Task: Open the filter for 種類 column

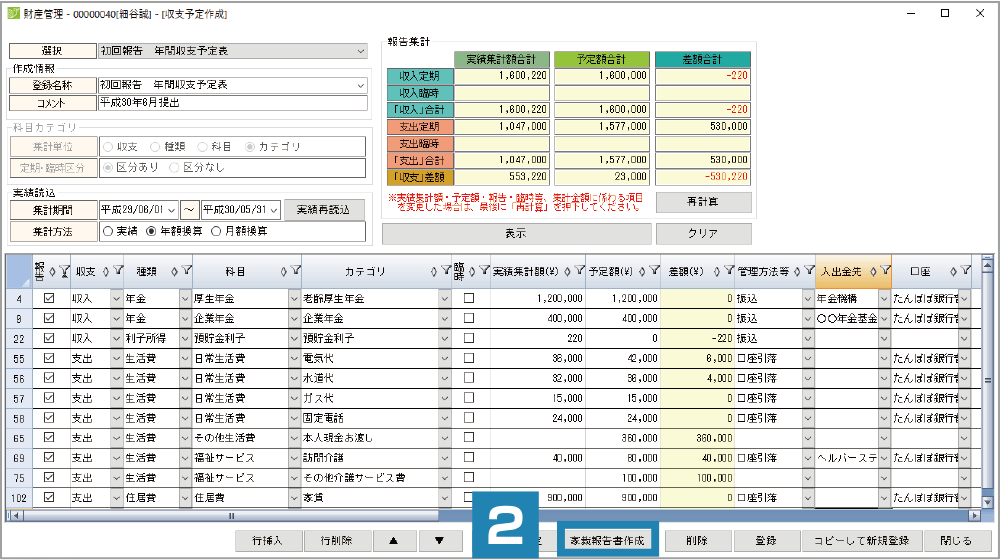Action: (185, 270)
